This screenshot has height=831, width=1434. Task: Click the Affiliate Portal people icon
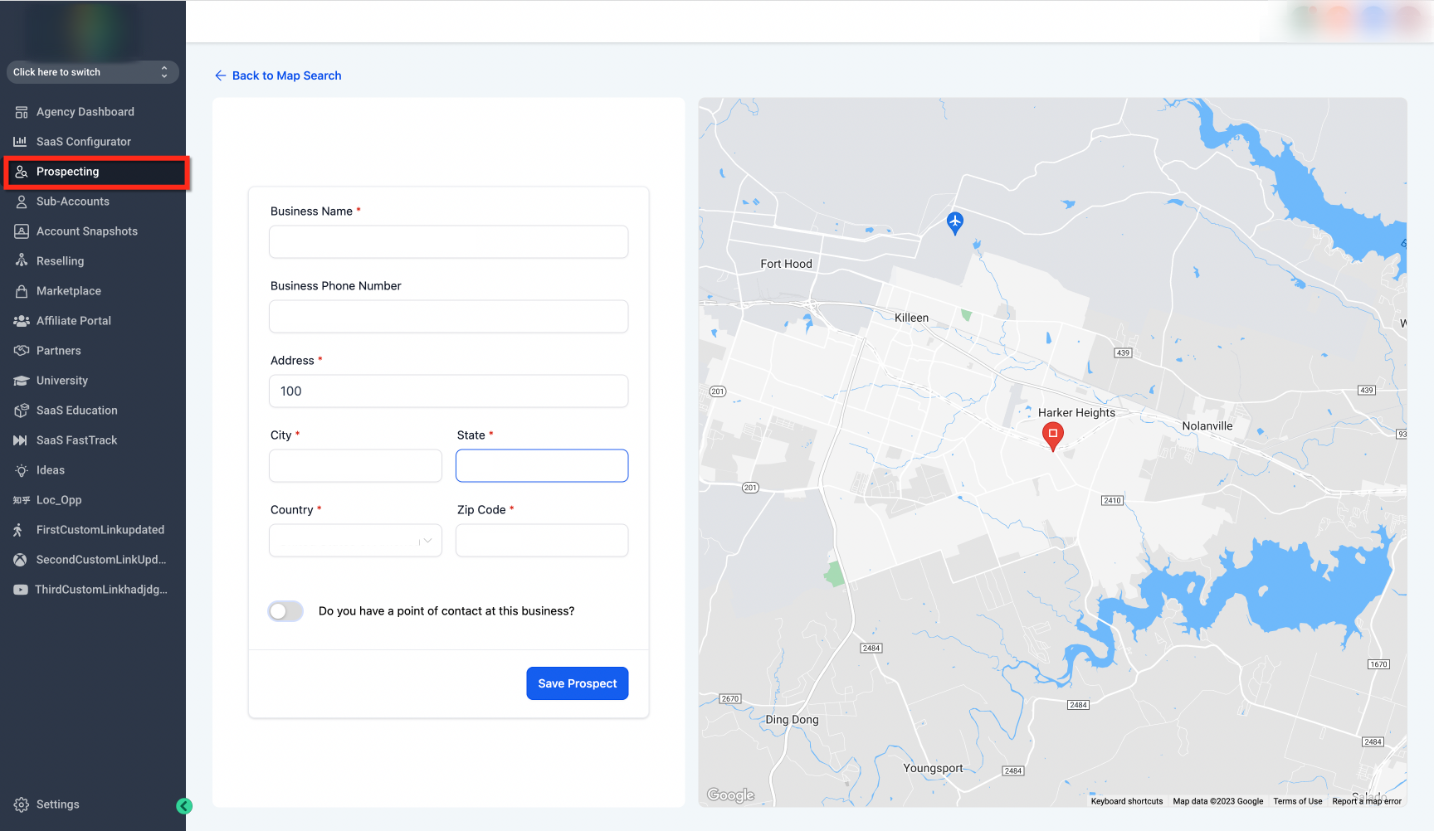click(x=21, y=321)
